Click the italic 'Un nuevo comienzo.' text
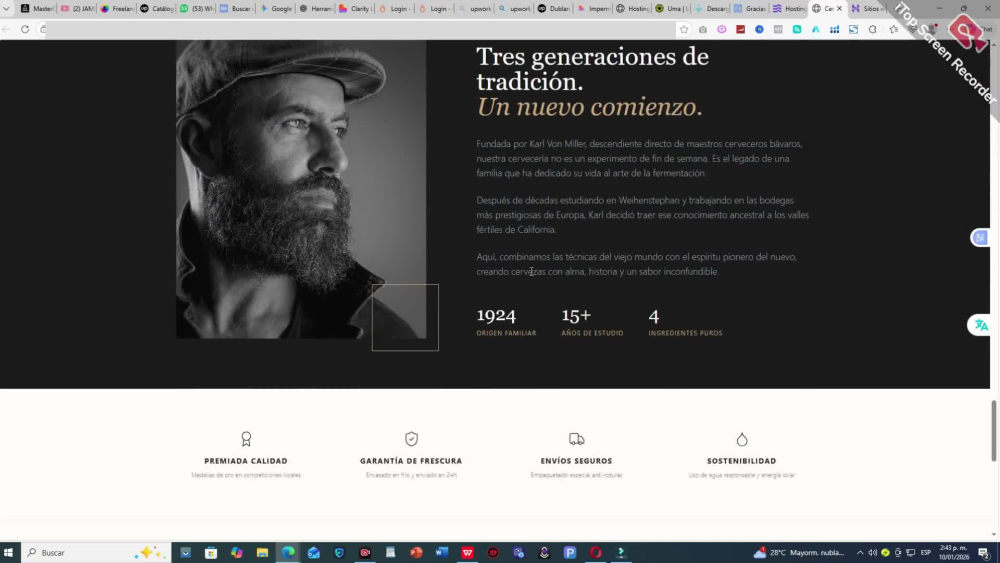The height and width of the screenshot is (563, 1000). coord(589,106)
